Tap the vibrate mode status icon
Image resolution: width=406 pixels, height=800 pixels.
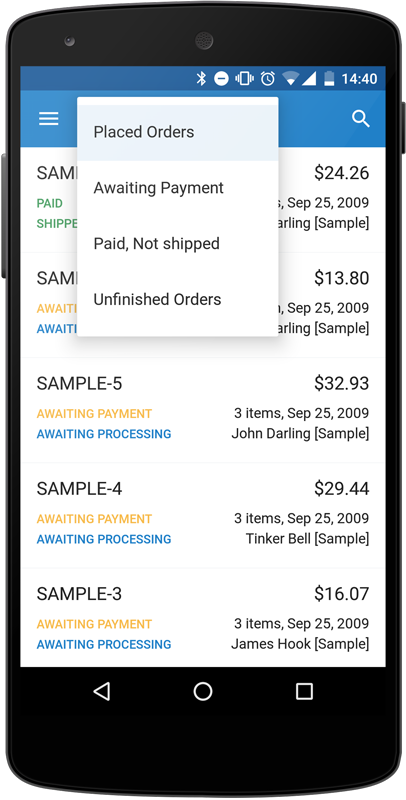244,79
